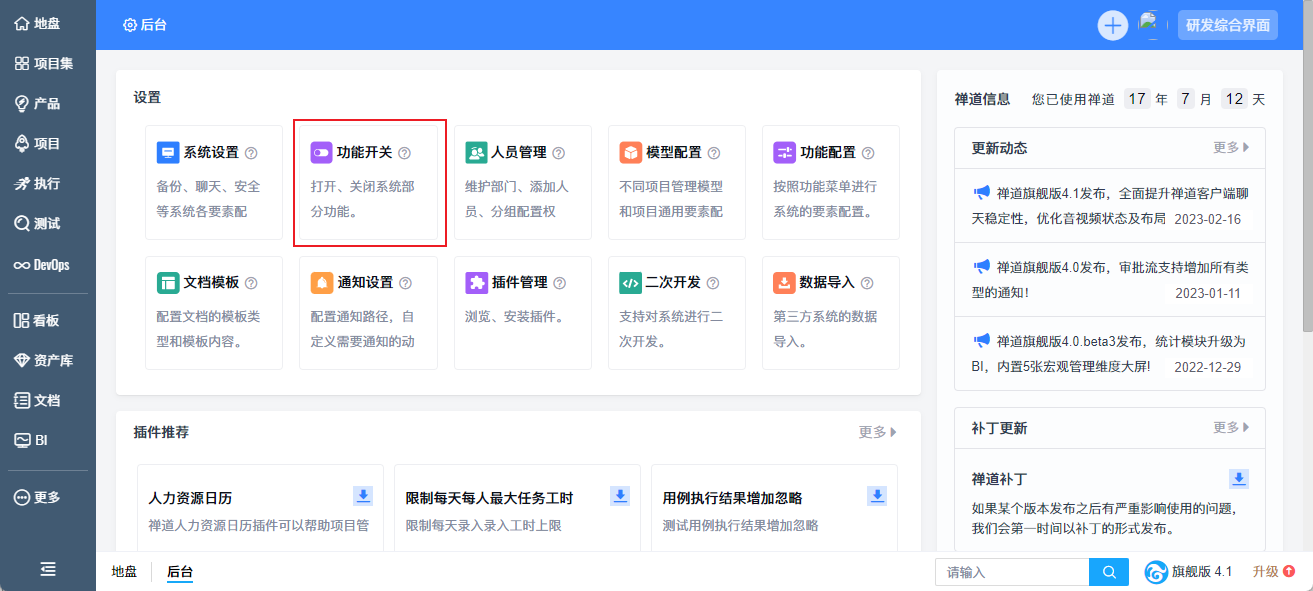Viewport: 1313px width, 591px height.
Task: Click the plus quick-create button in header
Action: (x=1113, y=25)
